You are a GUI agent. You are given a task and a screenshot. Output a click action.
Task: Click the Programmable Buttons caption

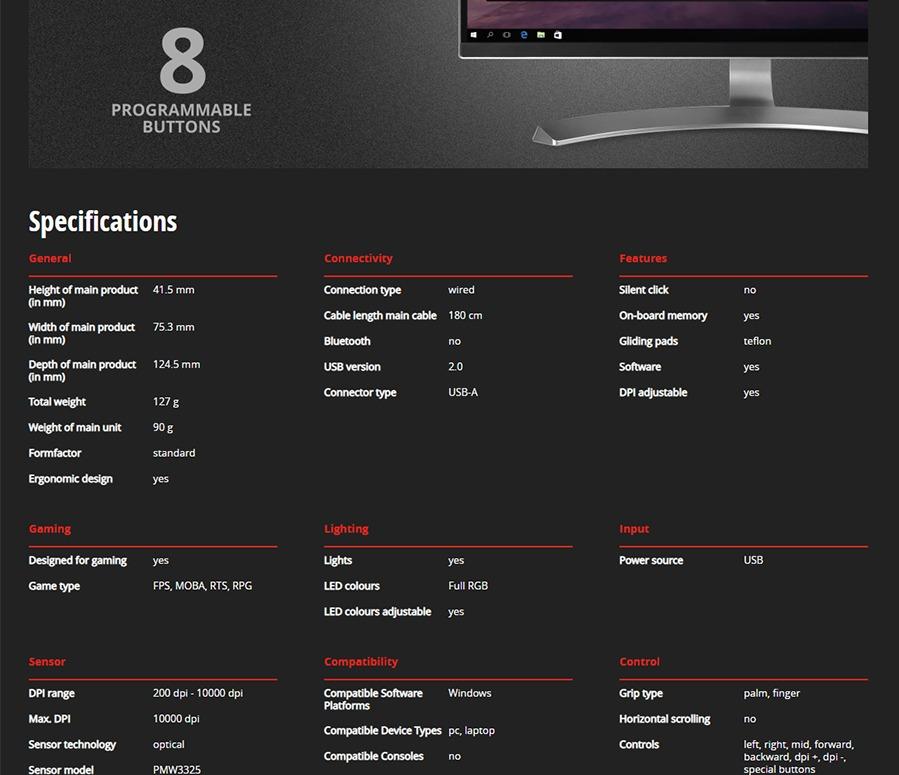pyautogui.click(x=181, y=118)
